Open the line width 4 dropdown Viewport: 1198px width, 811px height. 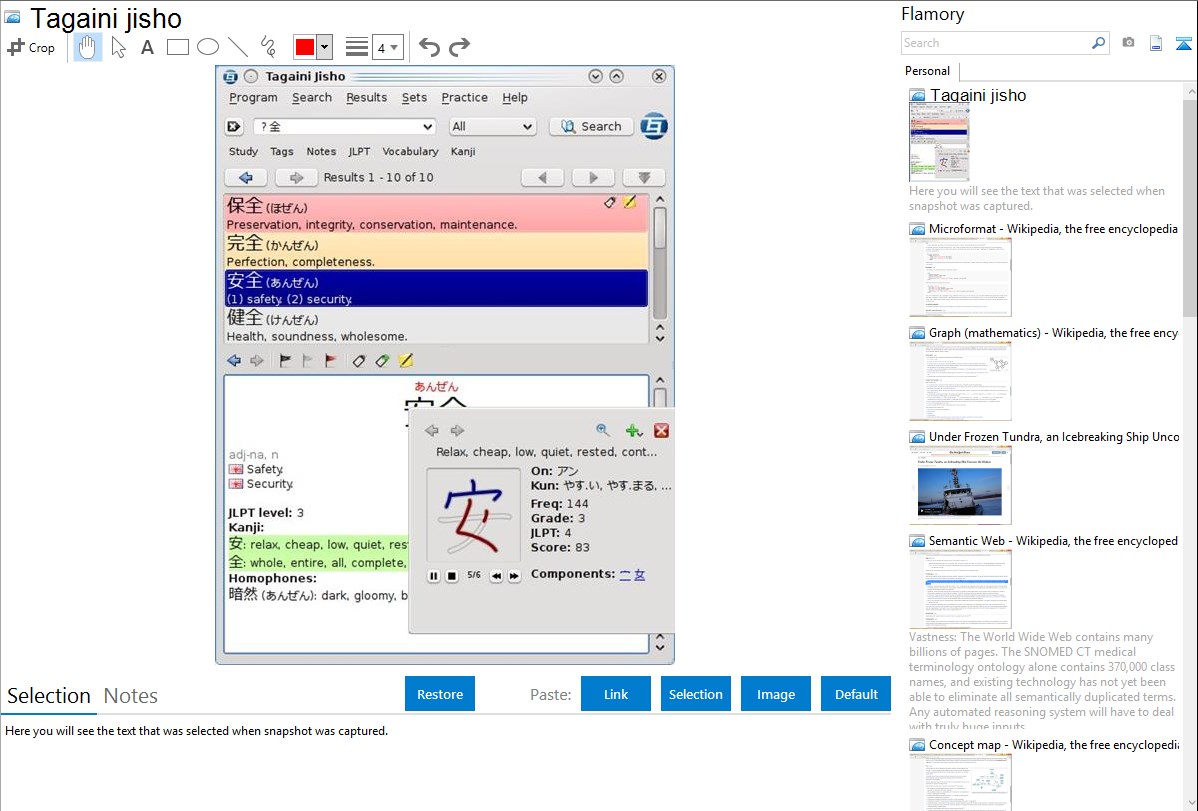pyautogui.click(x=388, y=48)
